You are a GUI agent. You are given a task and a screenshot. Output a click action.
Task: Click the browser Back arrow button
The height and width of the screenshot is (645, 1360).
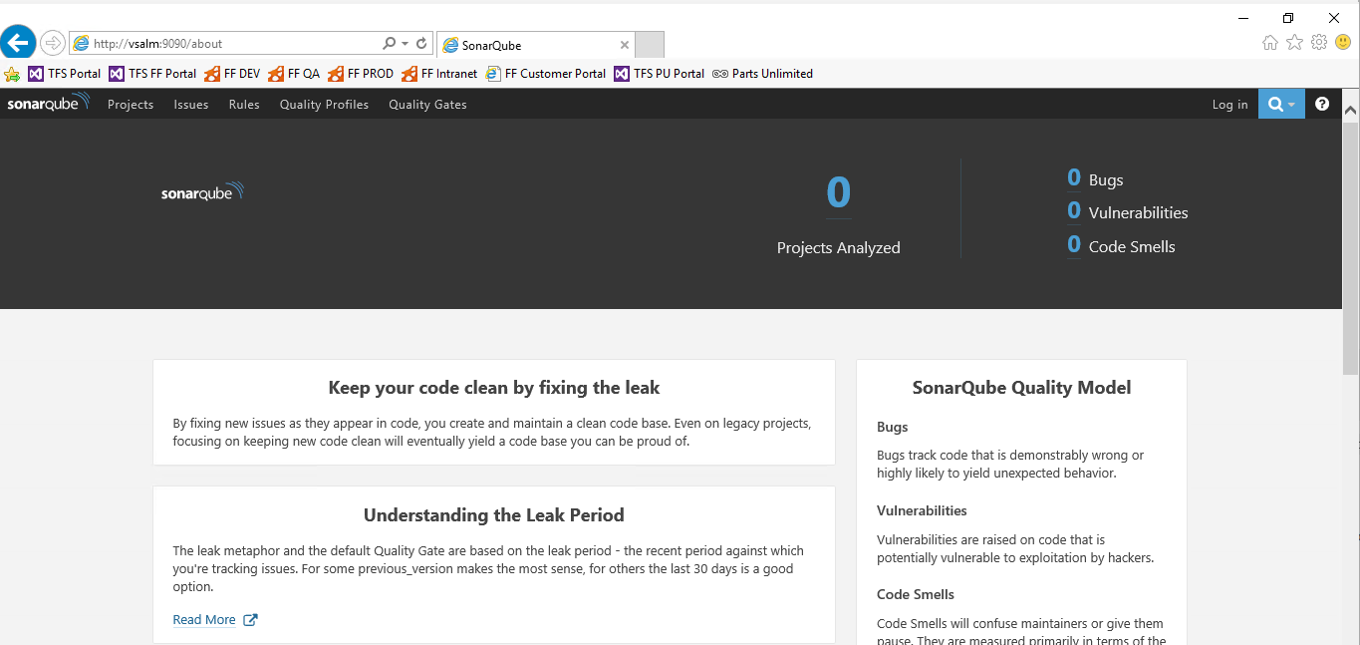click(18, 43)
